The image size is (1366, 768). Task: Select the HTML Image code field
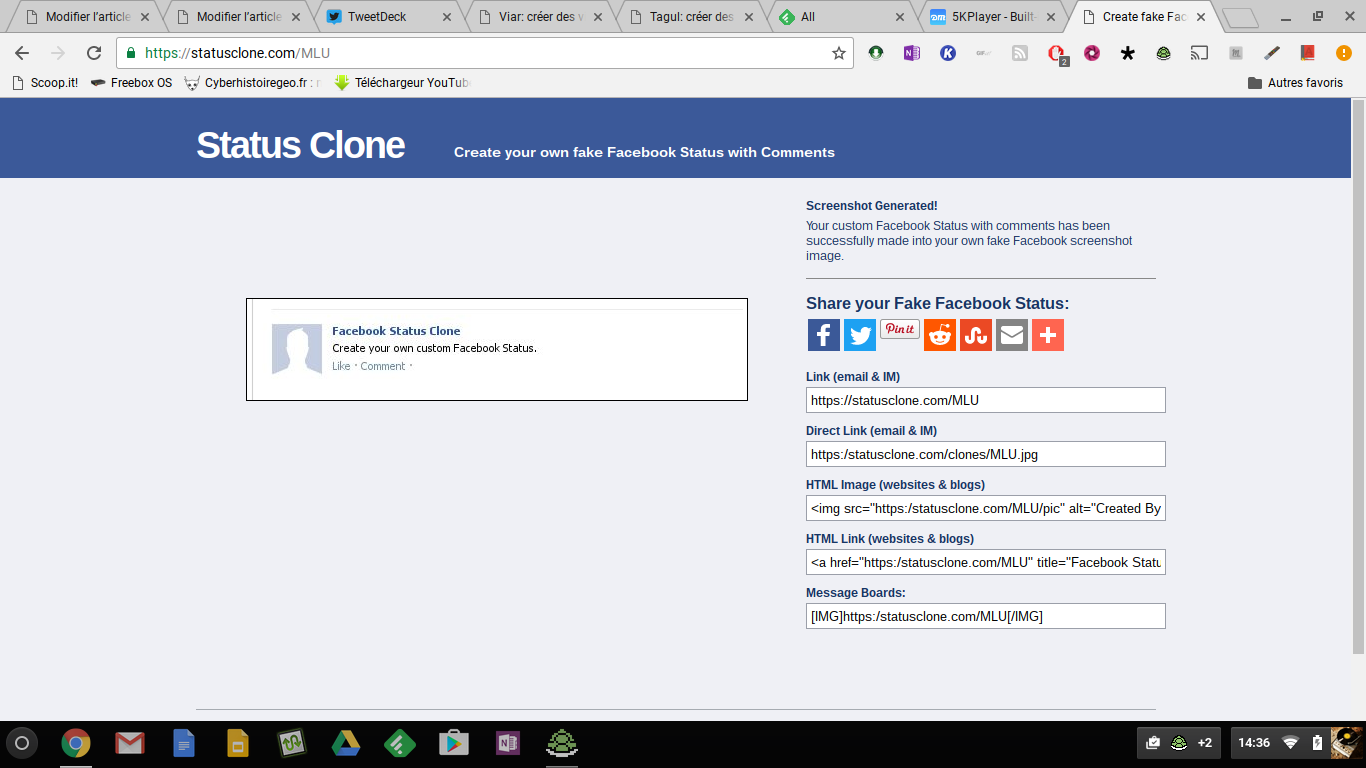[x=986, y=508]
